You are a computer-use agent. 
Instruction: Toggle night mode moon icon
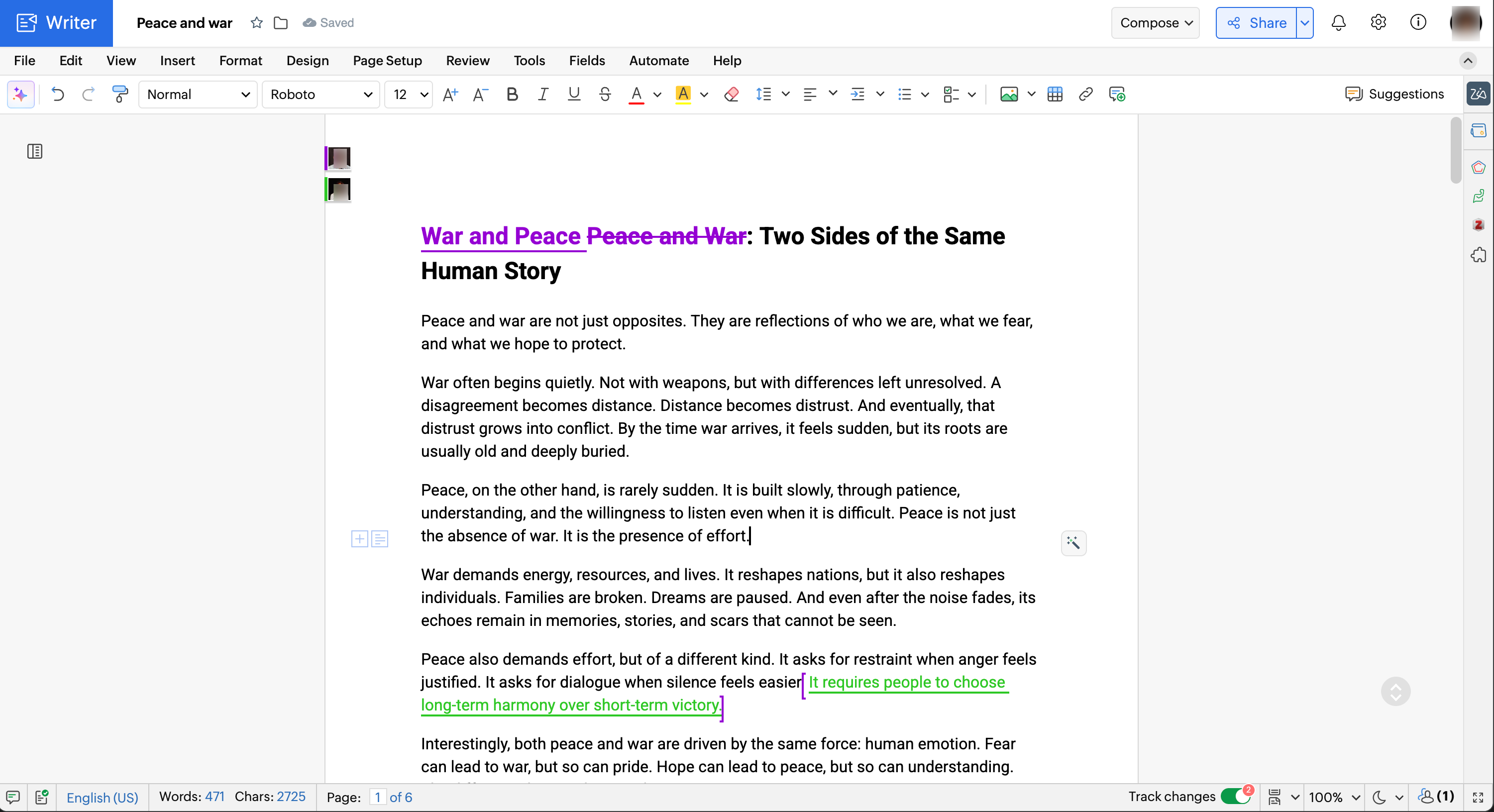[x=1380, y=797]
